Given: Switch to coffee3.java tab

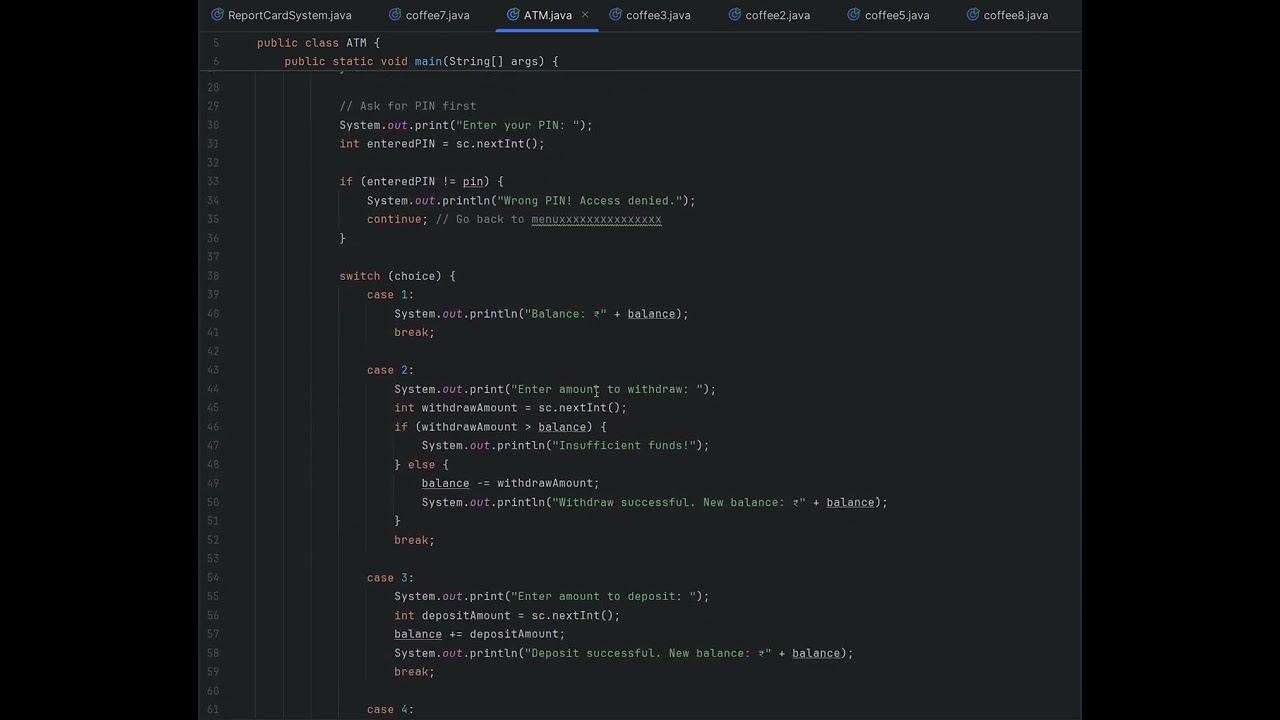Looking at the screenshot, I should click(x=658, y=15).
